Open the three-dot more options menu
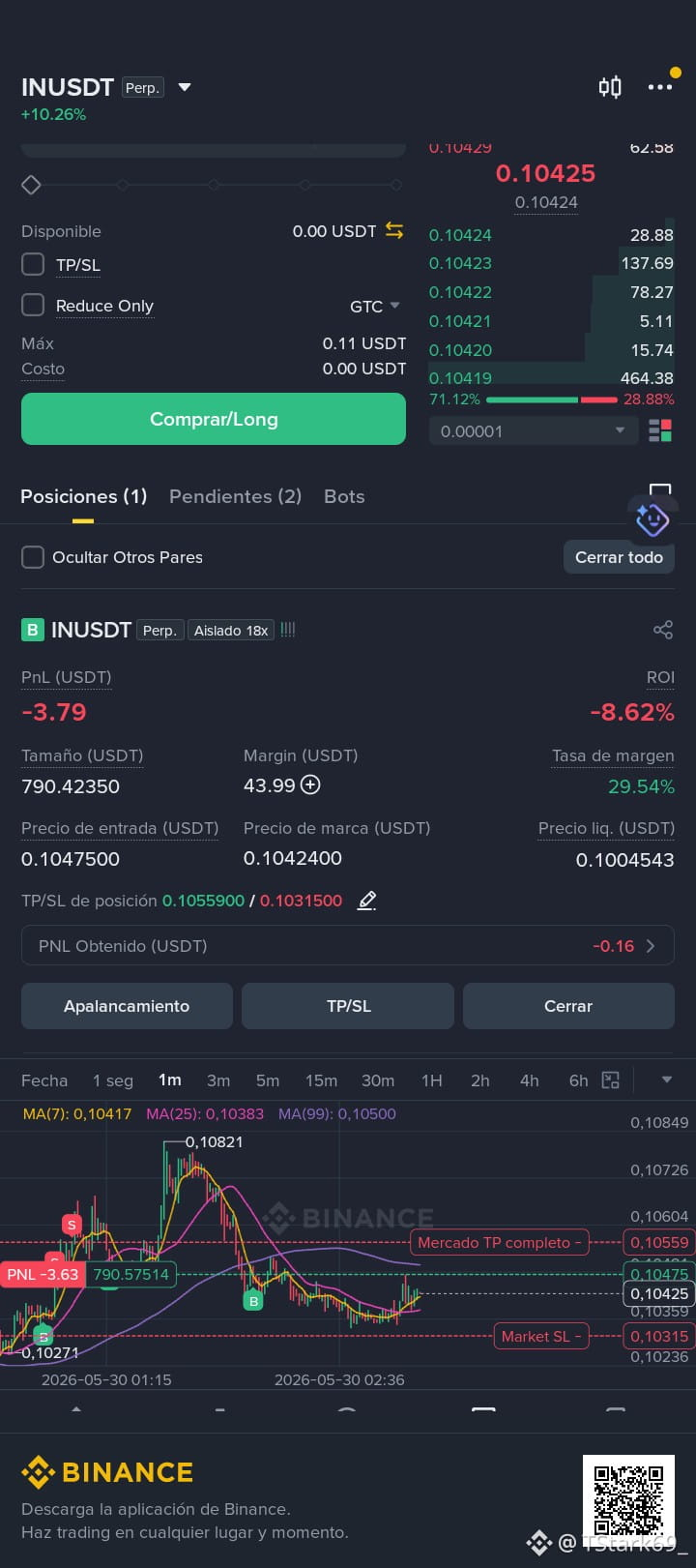 pyautogui.click(x=660, y=87)
